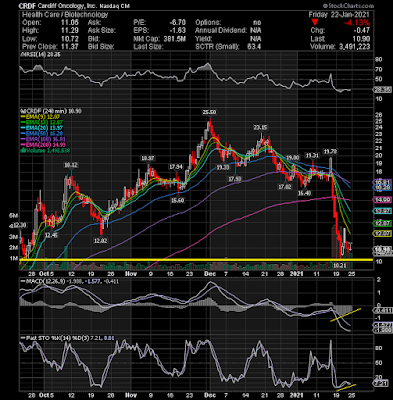Click the -4.13% percent change value
Viewport: 393px width, 400px height.
(x=357, y=23)
